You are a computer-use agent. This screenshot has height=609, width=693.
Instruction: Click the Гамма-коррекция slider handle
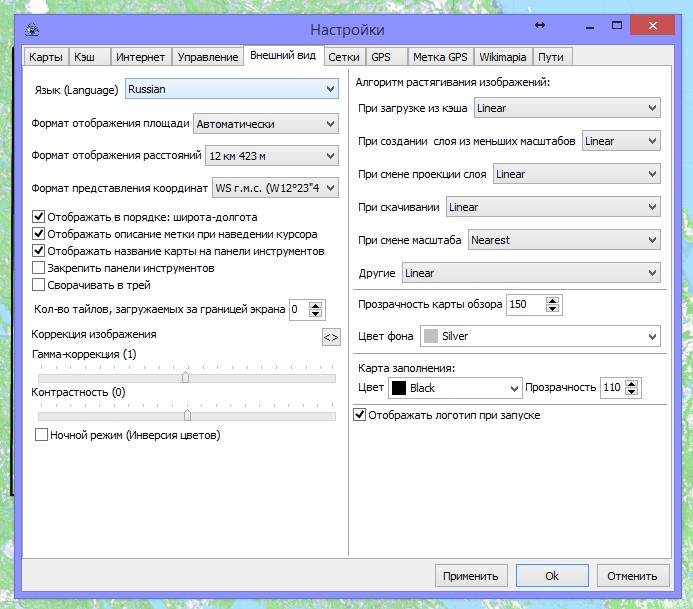coord(186,377)
